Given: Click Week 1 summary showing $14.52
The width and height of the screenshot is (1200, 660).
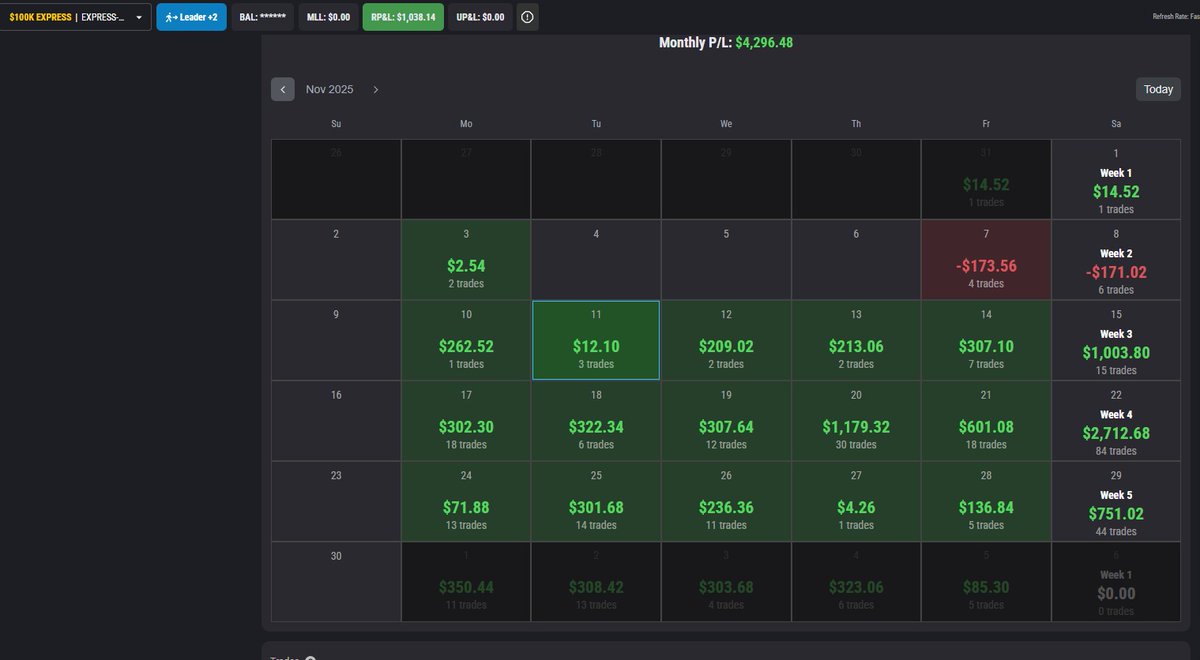Looking at the screenshot, I should point(1116,180).
